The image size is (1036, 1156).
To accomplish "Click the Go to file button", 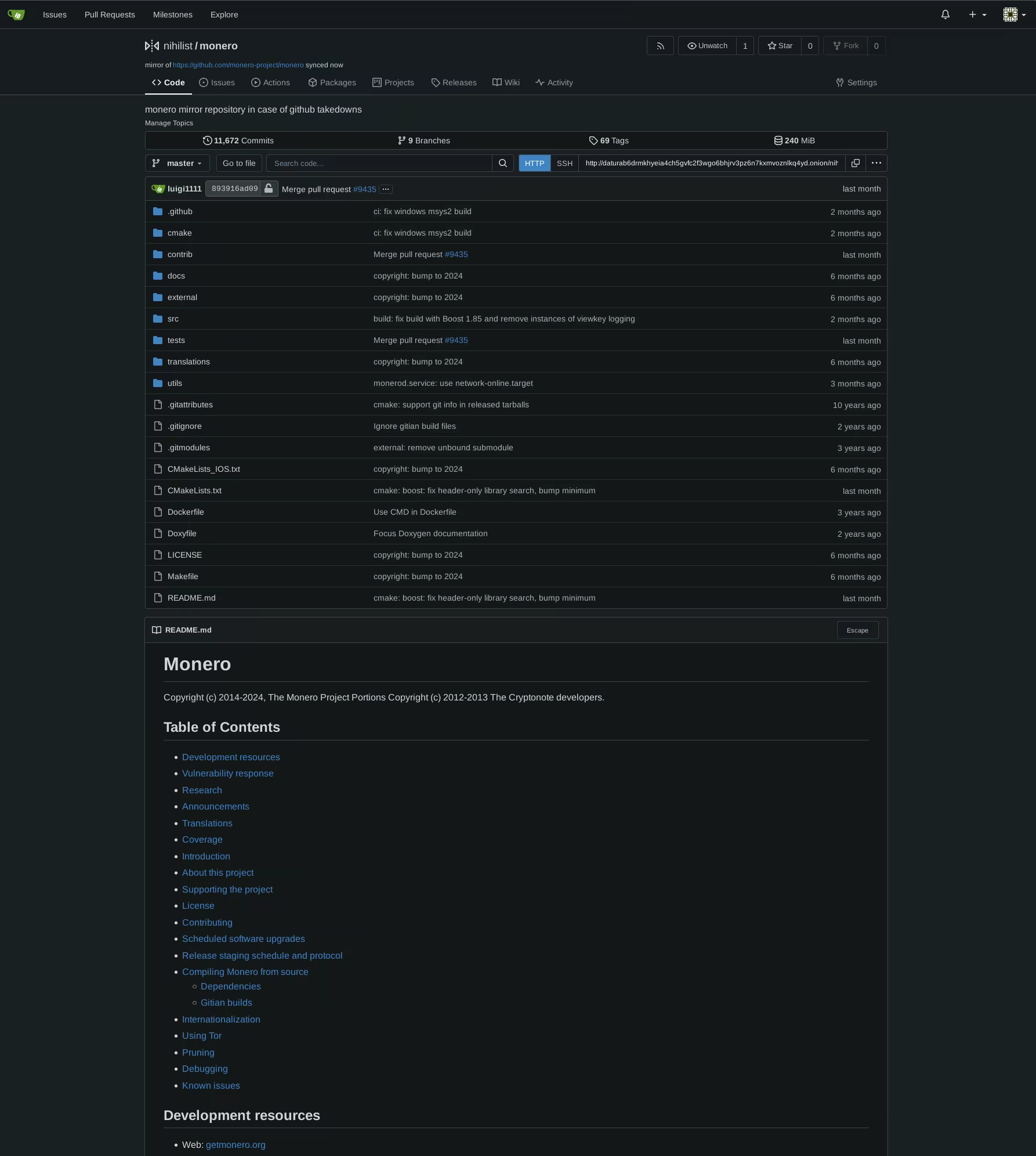I will point(239,163).
